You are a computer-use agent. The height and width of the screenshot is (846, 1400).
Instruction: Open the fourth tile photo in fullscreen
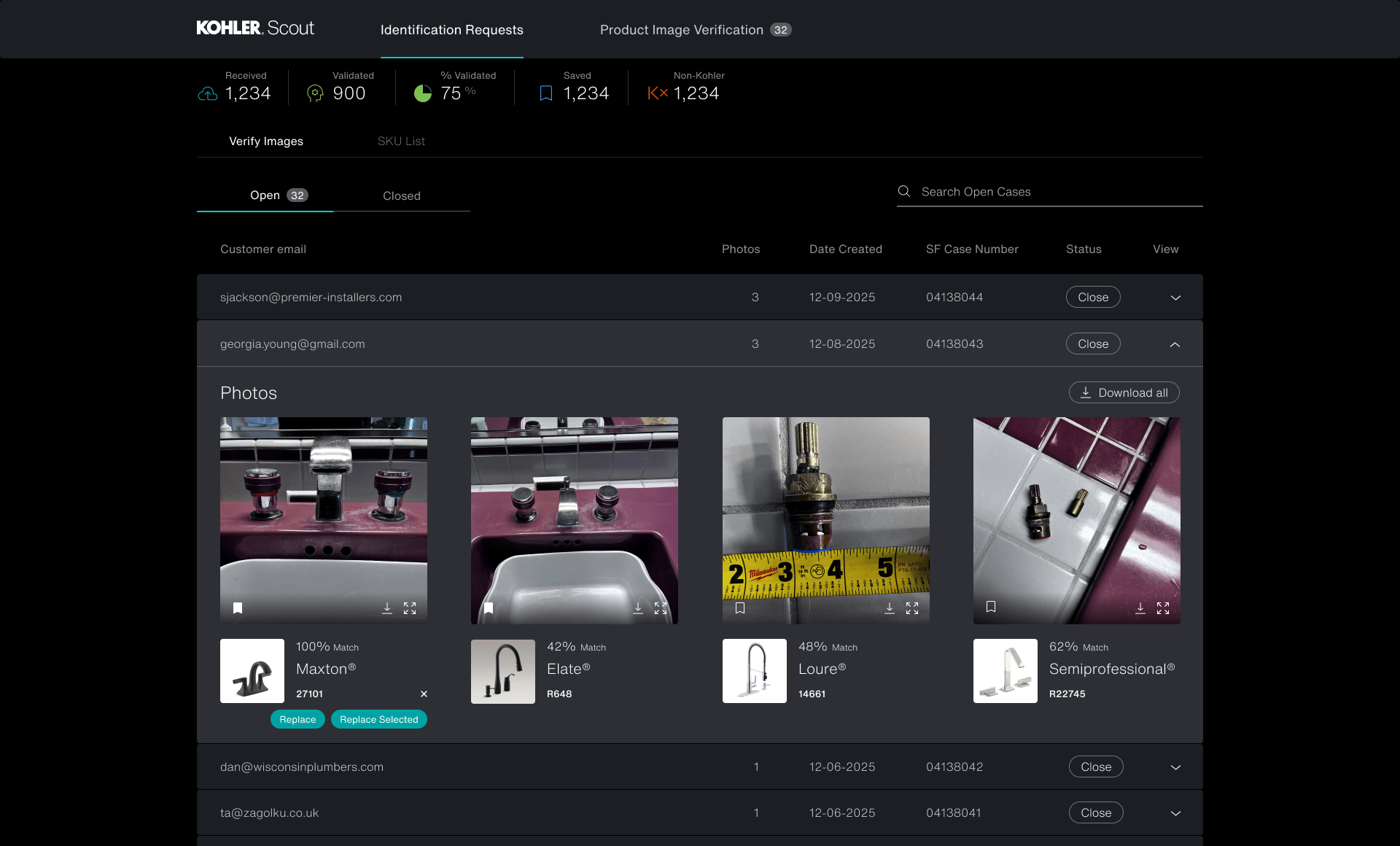coord(1163,608)
